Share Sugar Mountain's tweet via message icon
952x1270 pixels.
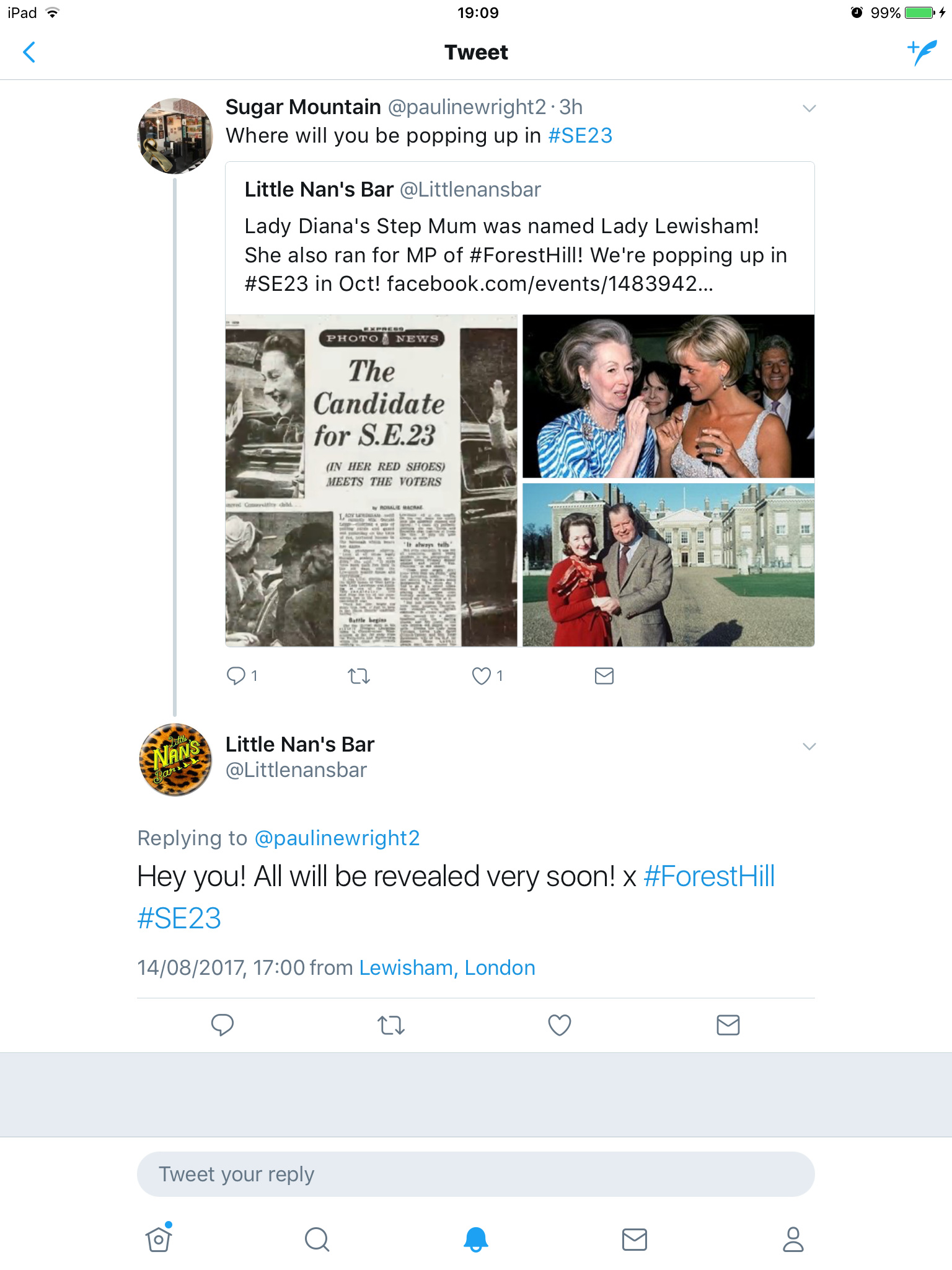pyautogui.click(x=604, y=675)
